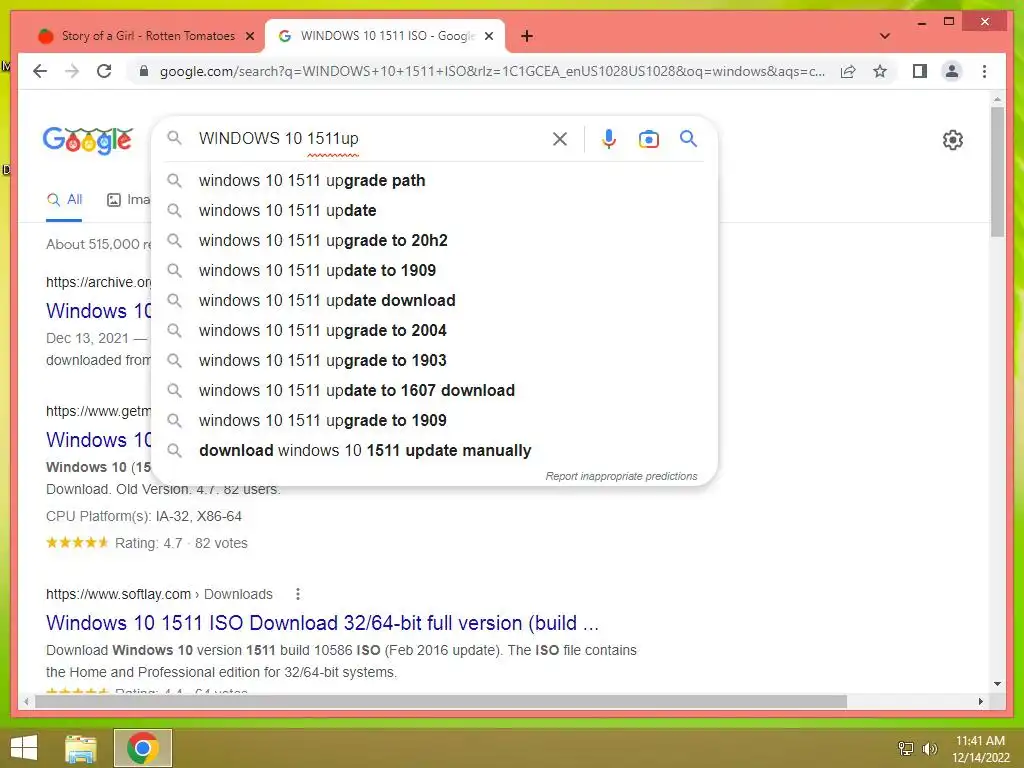Click the Chrome taskbar icon

[x=142, y=748]
